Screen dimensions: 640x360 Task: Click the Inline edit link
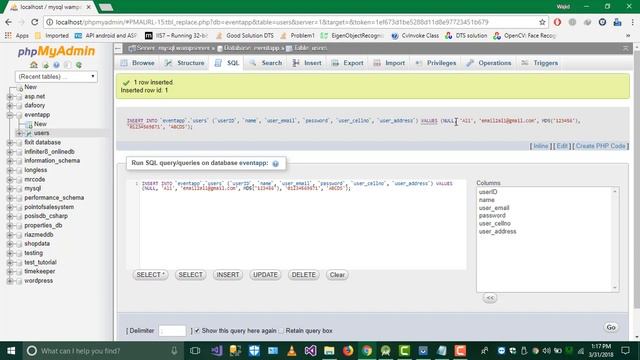(x=540, y=146)
